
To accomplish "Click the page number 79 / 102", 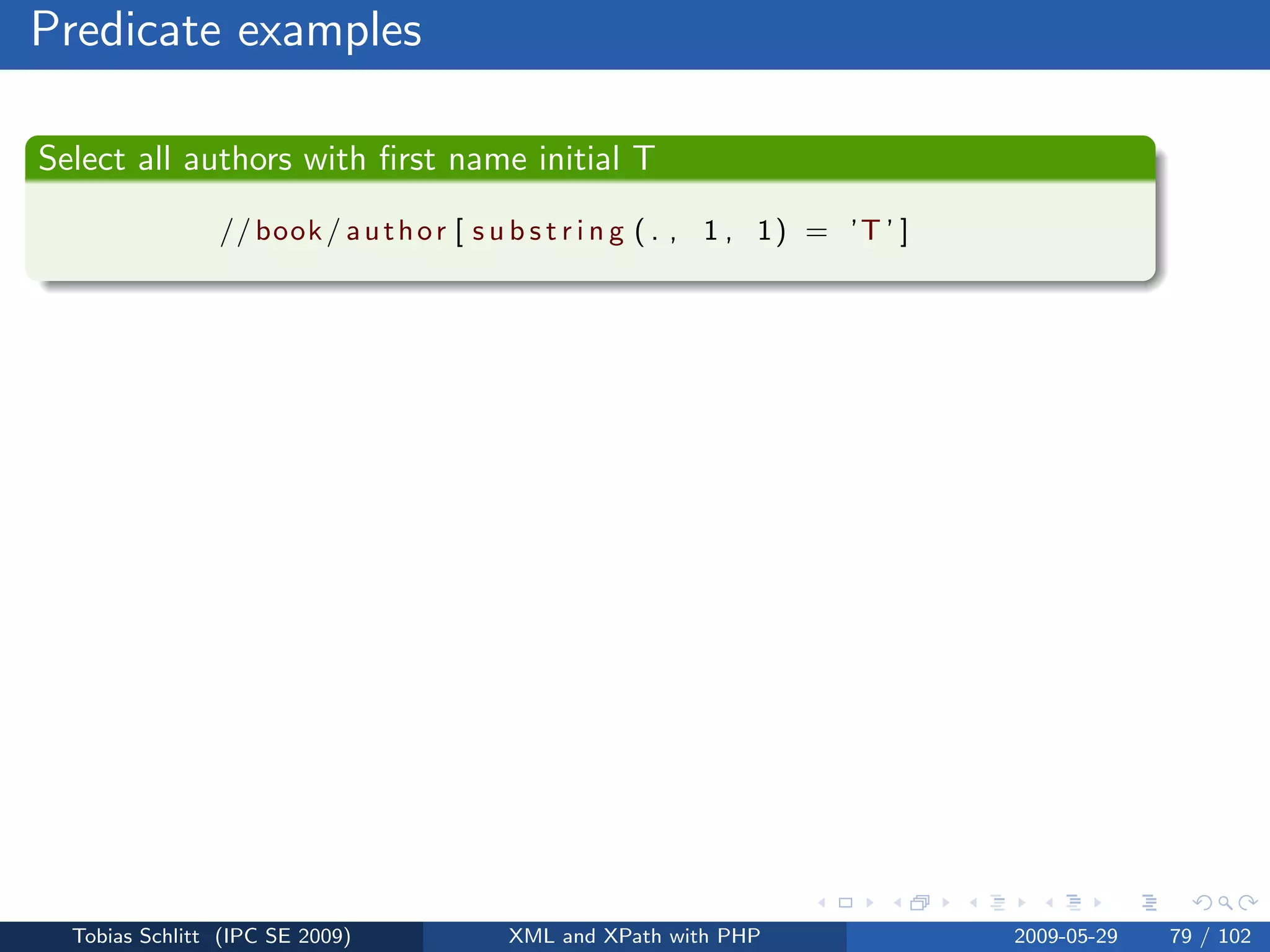I will 1210,936.
